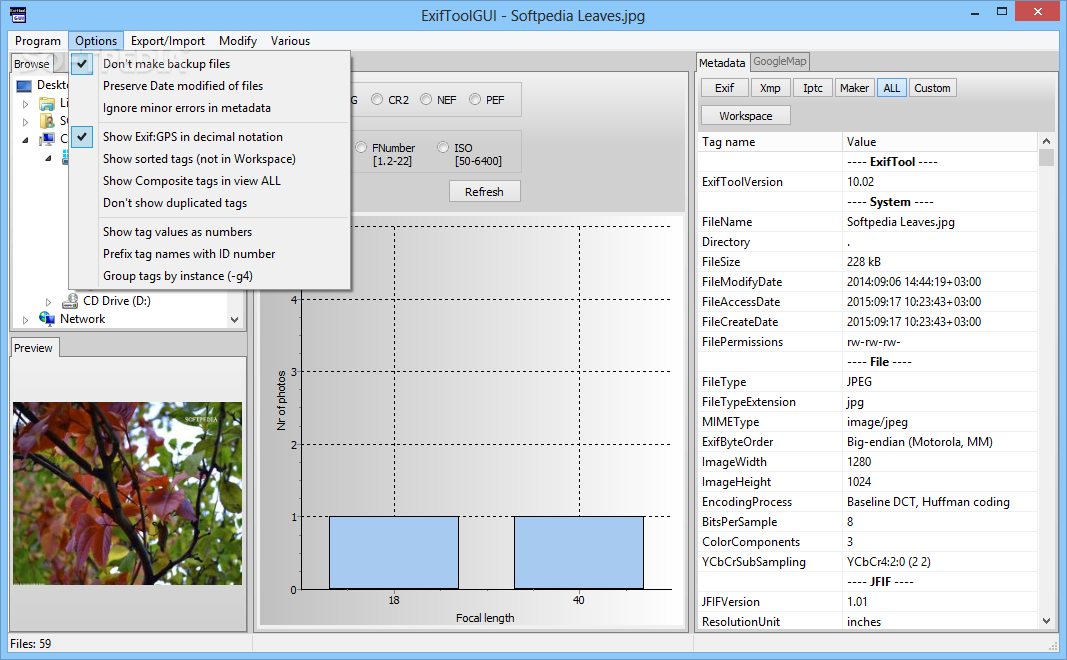
Task: Click the ExifToolGUI app icon in title bar
Action: point(18,14)
